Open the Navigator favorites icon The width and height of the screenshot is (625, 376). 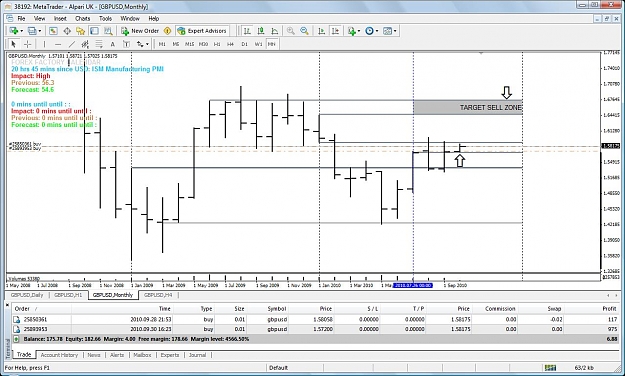point(81,31)
